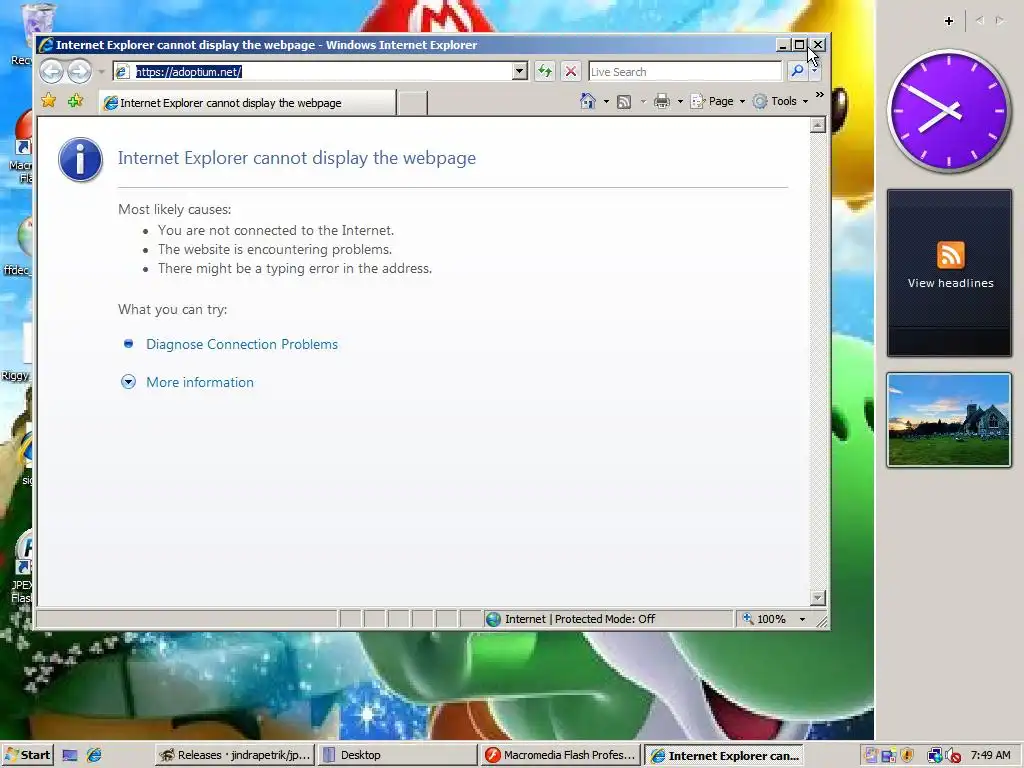Click the sidebar add gadgets plus icon
The height and width of the screenshot is (768, 1024).
949,21
